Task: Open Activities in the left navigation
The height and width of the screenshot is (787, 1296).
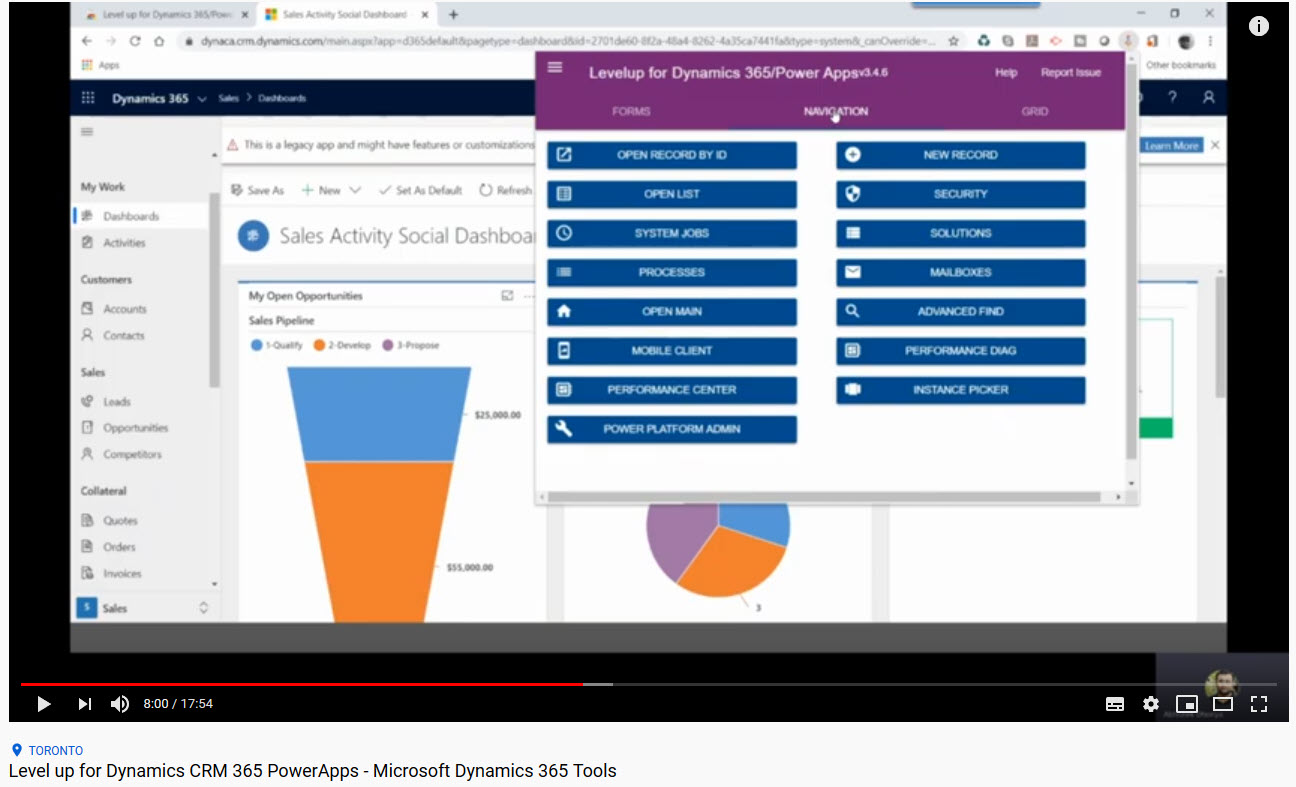Action: pos(124,243)
